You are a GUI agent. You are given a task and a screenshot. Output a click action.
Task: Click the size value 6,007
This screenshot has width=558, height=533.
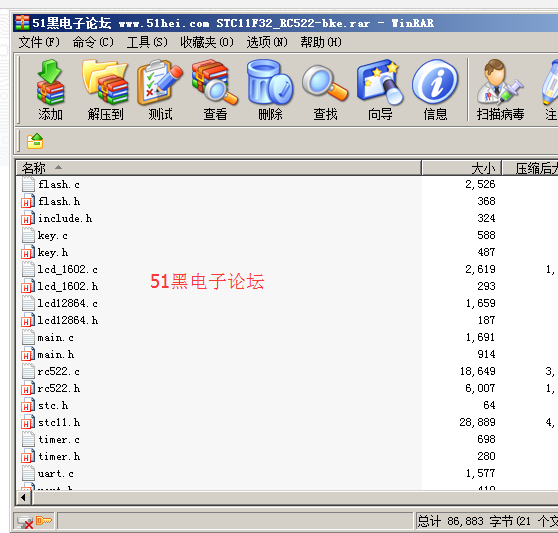pos(480,388)
